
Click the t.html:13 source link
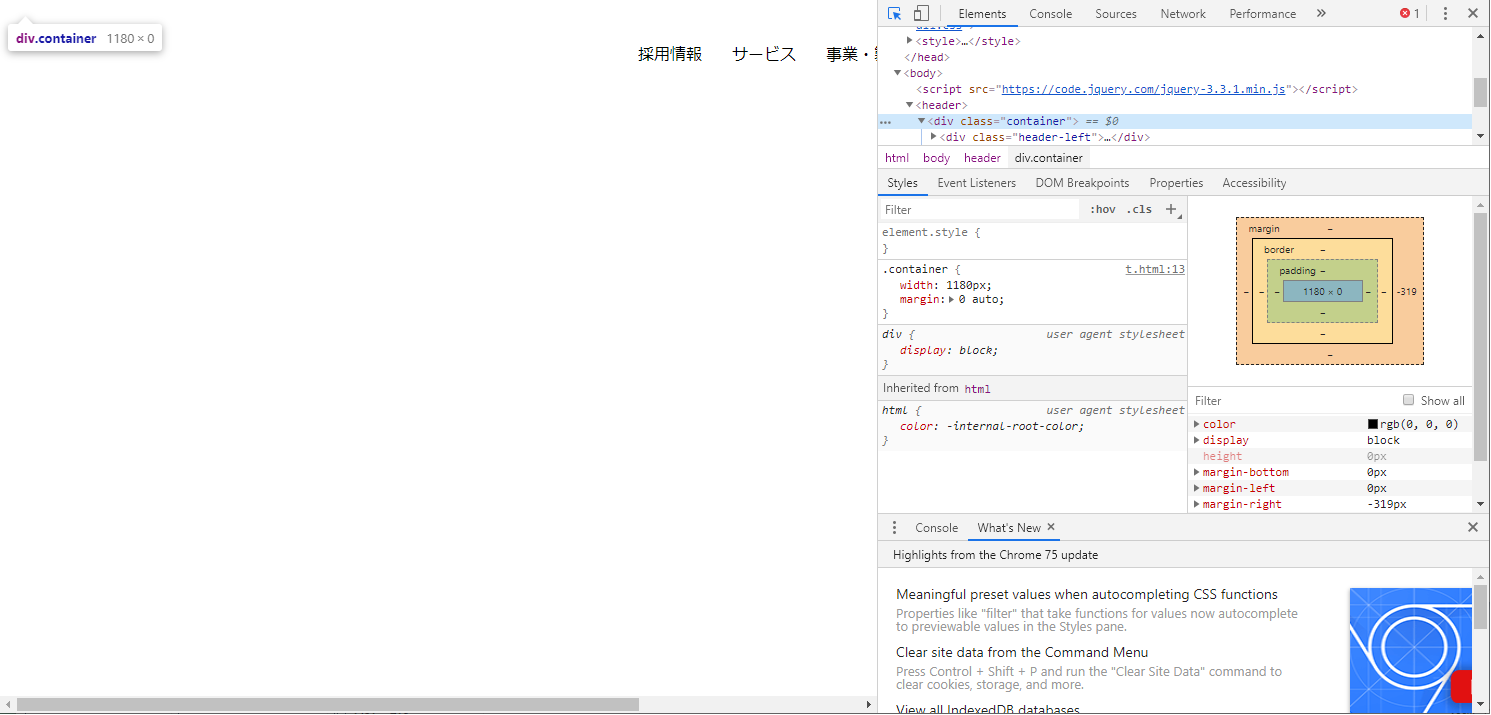click(x=1155, y=269)
